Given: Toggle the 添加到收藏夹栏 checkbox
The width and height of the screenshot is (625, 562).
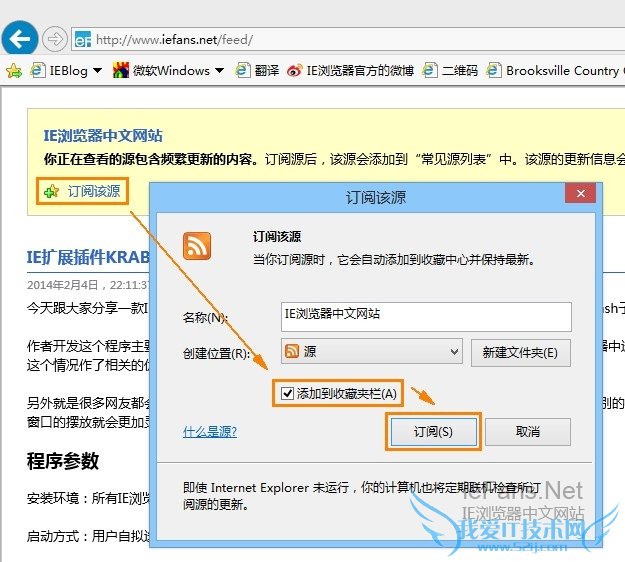Looking at the screenshot, I should (x=287, y=393).
